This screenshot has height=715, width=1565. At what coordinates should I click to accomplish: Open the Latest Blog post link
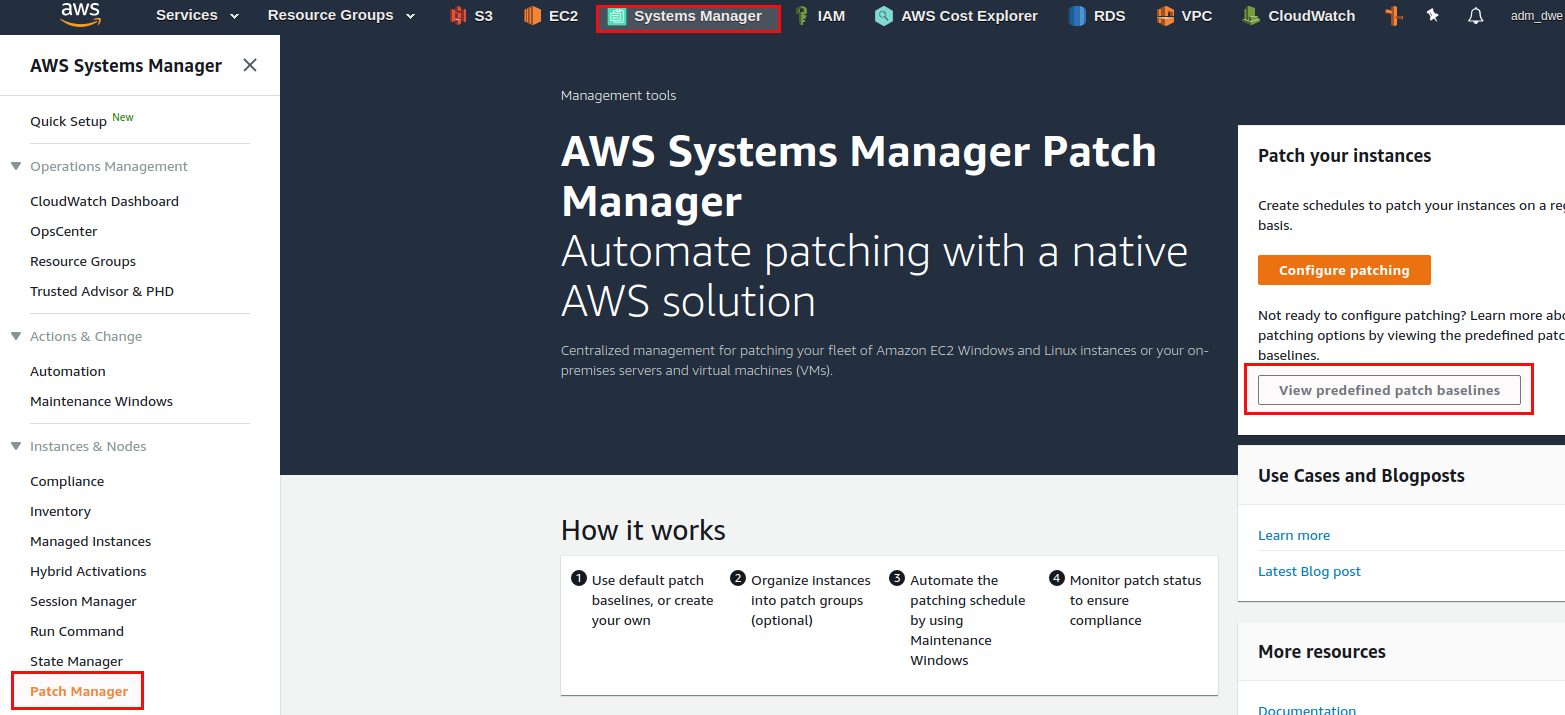[1309, 571]
